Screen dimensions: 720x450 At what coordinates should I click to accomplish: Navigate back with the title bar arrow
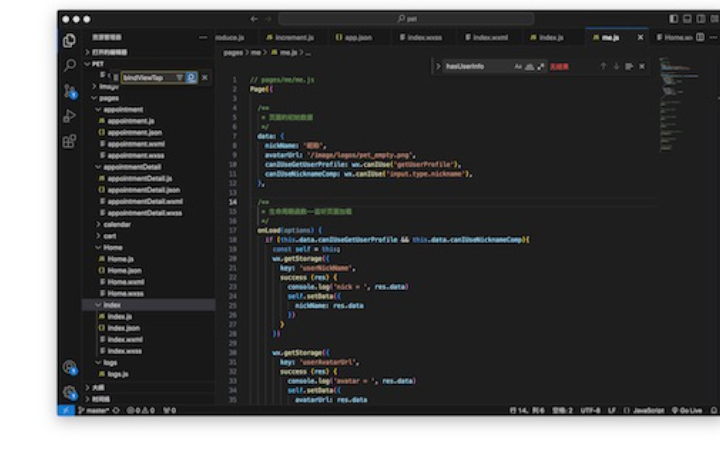point(254,19)
